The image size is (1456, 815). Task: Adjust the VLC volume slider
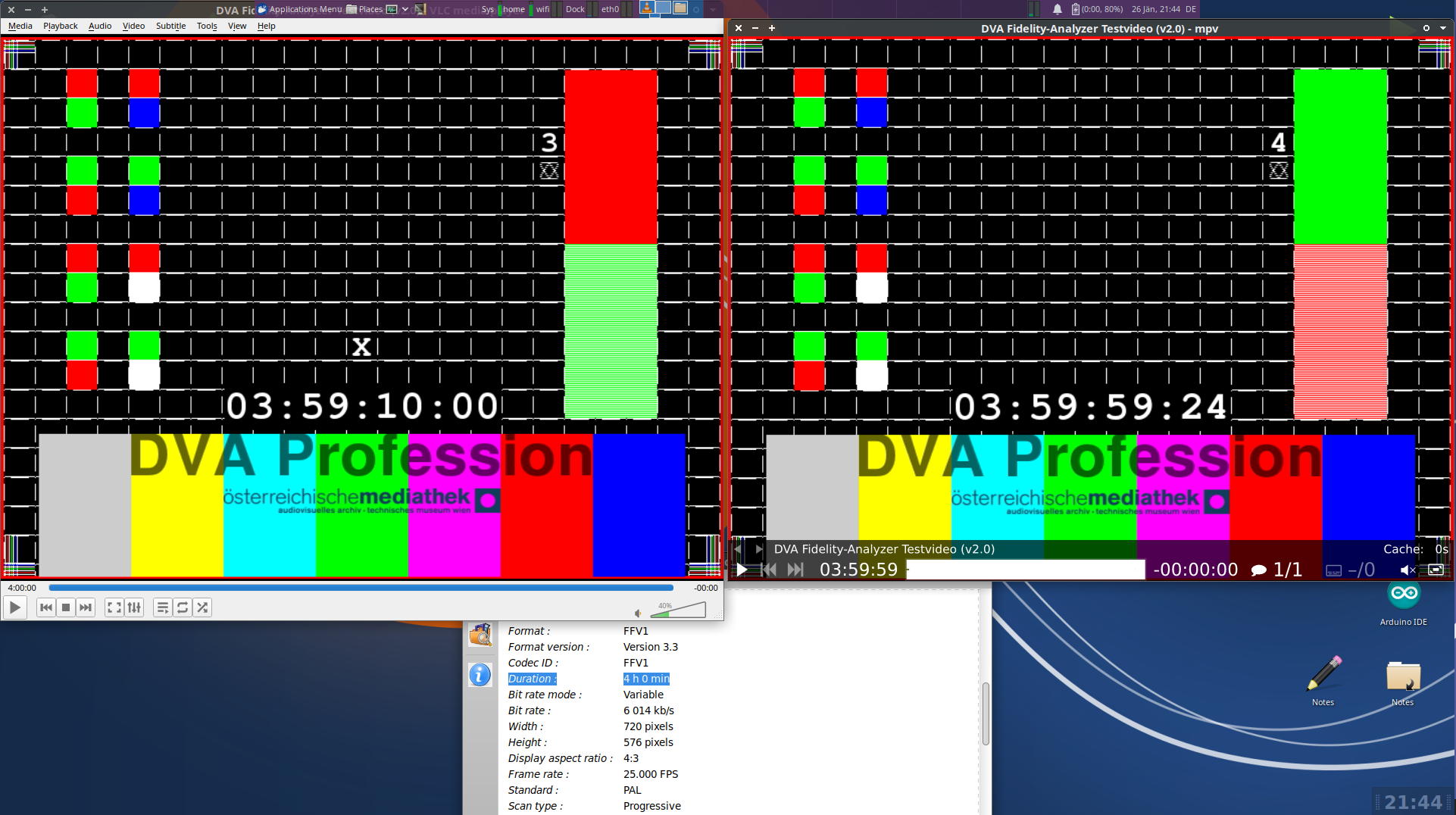678,610
